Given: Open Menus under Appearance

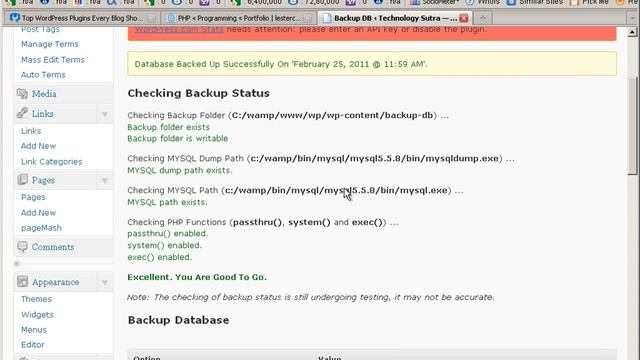Looking at the screenshot, I should pyautogui.click(x=34, y=330).
